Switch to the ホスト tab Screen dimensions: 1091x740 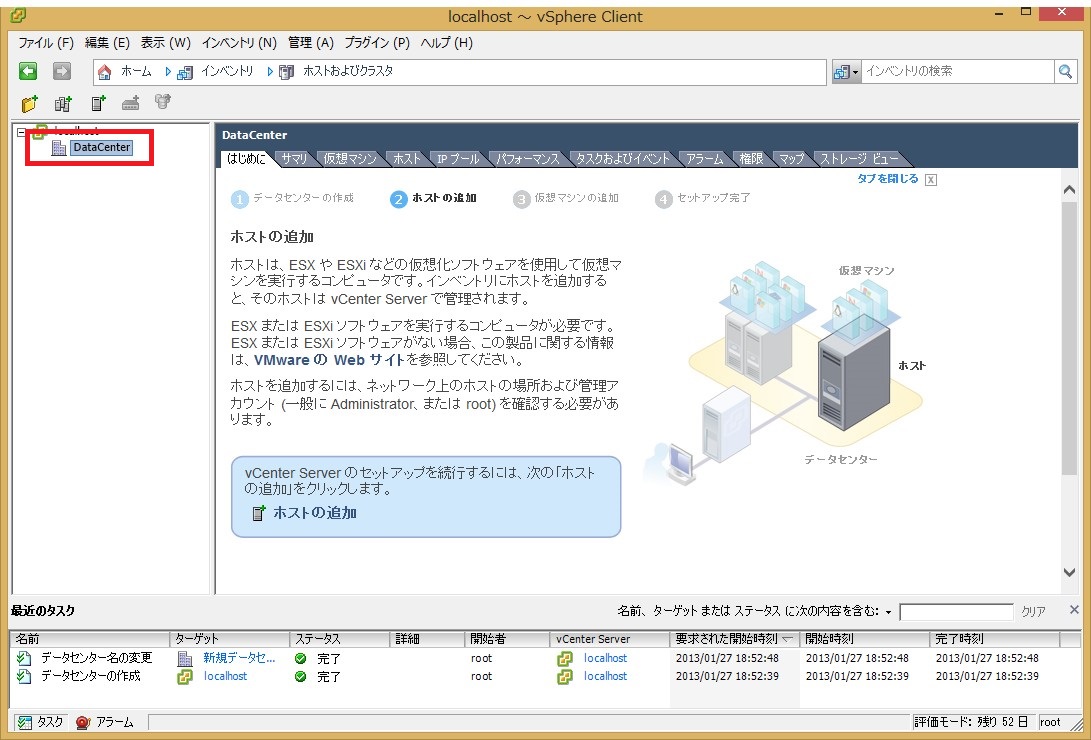tap(407, 159)
